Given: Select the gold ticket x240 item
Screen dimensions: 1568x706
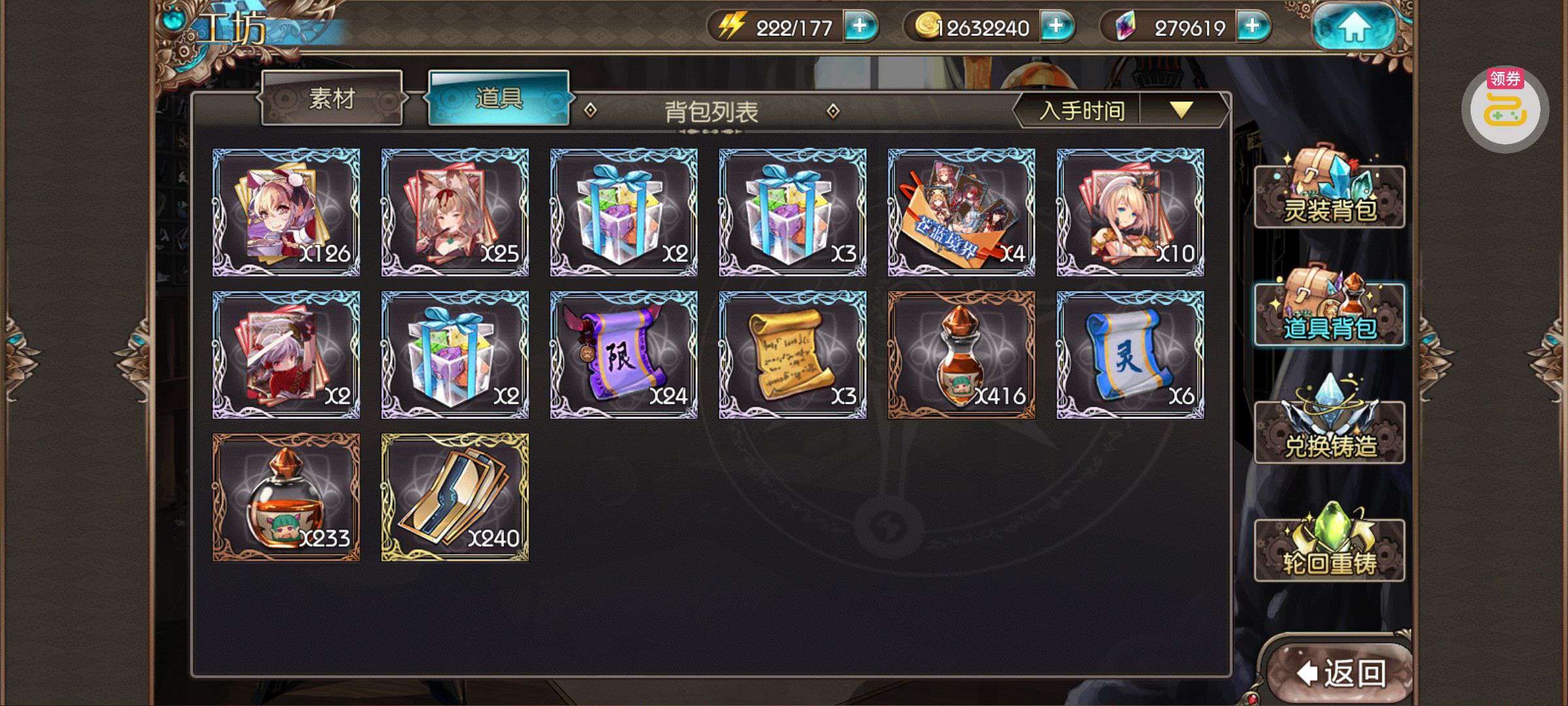Looking at the screenshot, I should 455,497.
